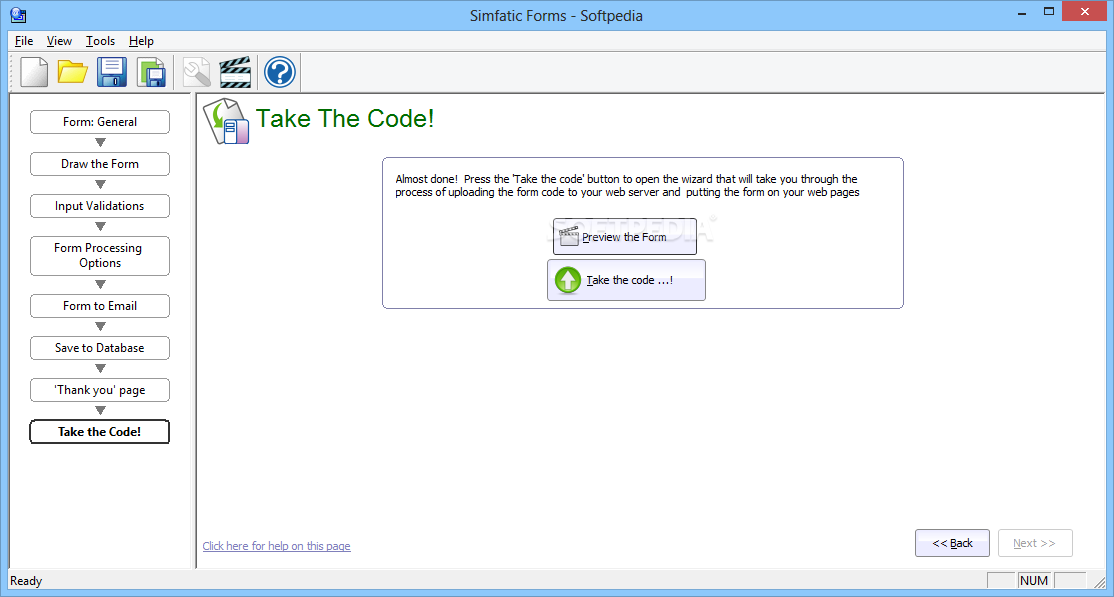Viewport: 1114px width, 597px height.
Task: Open the Help menu
Action: [141, 41]
